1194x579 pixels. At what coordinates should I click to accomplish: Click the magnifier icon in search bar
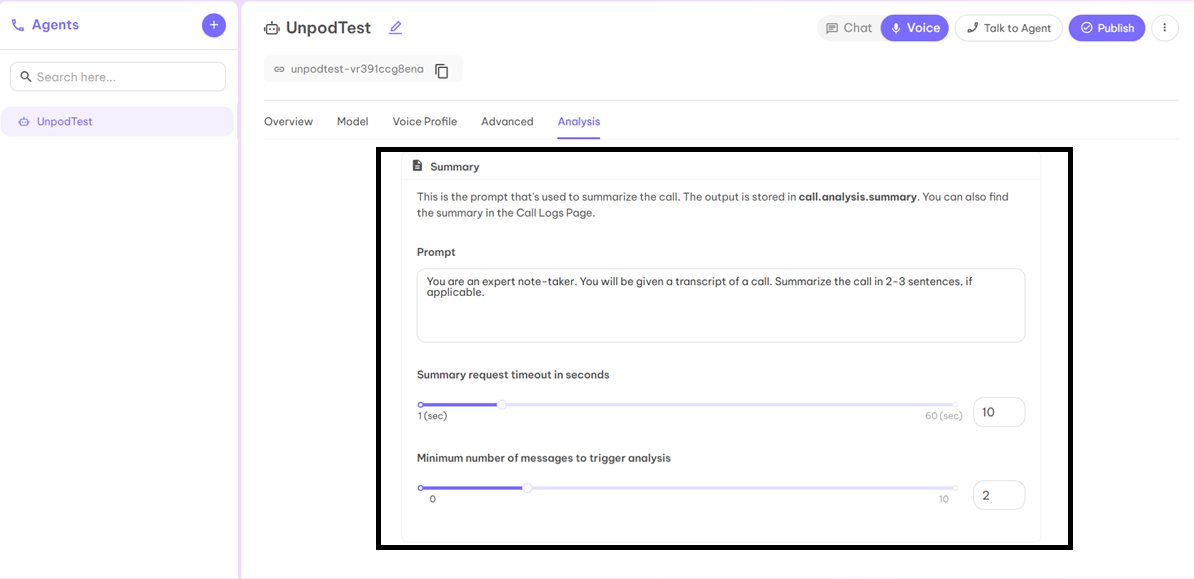point(26,76)
